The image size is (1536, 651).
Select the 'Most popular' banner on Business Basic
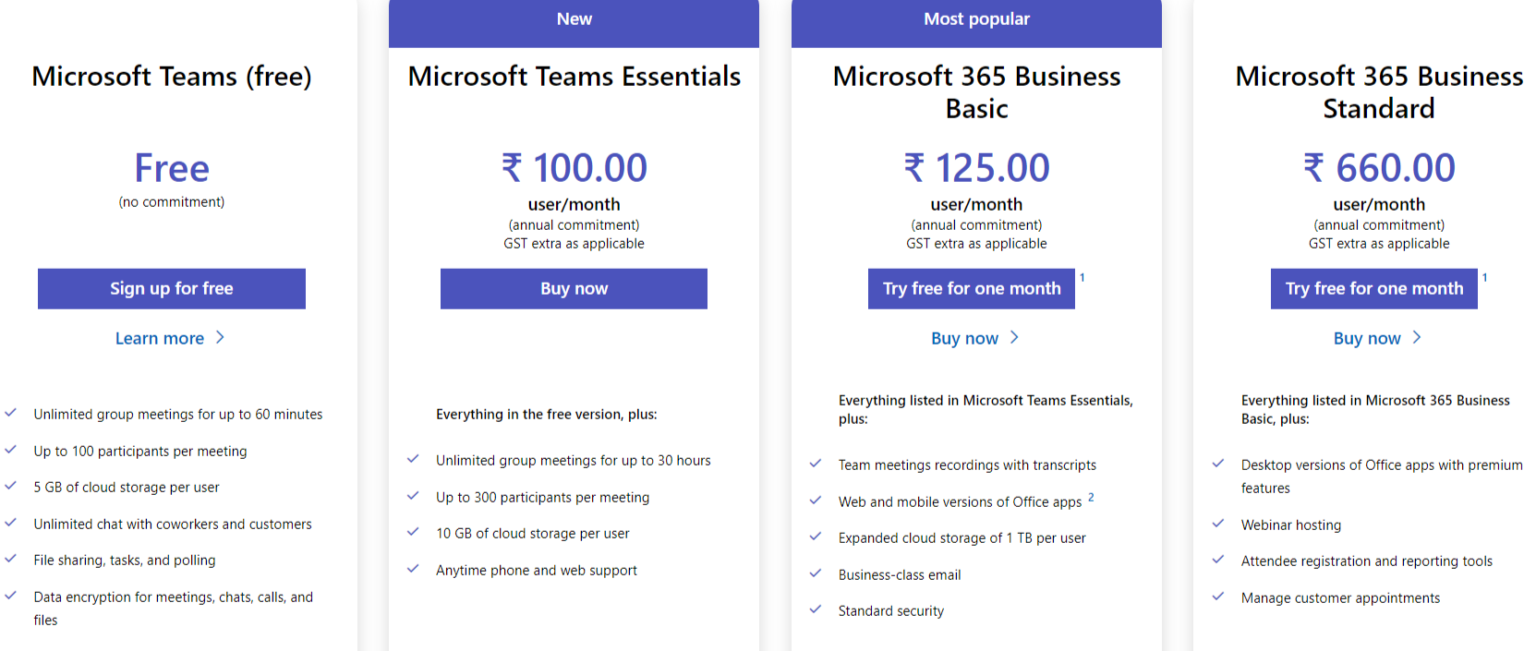pyautogui.click(x=976, y=18)
